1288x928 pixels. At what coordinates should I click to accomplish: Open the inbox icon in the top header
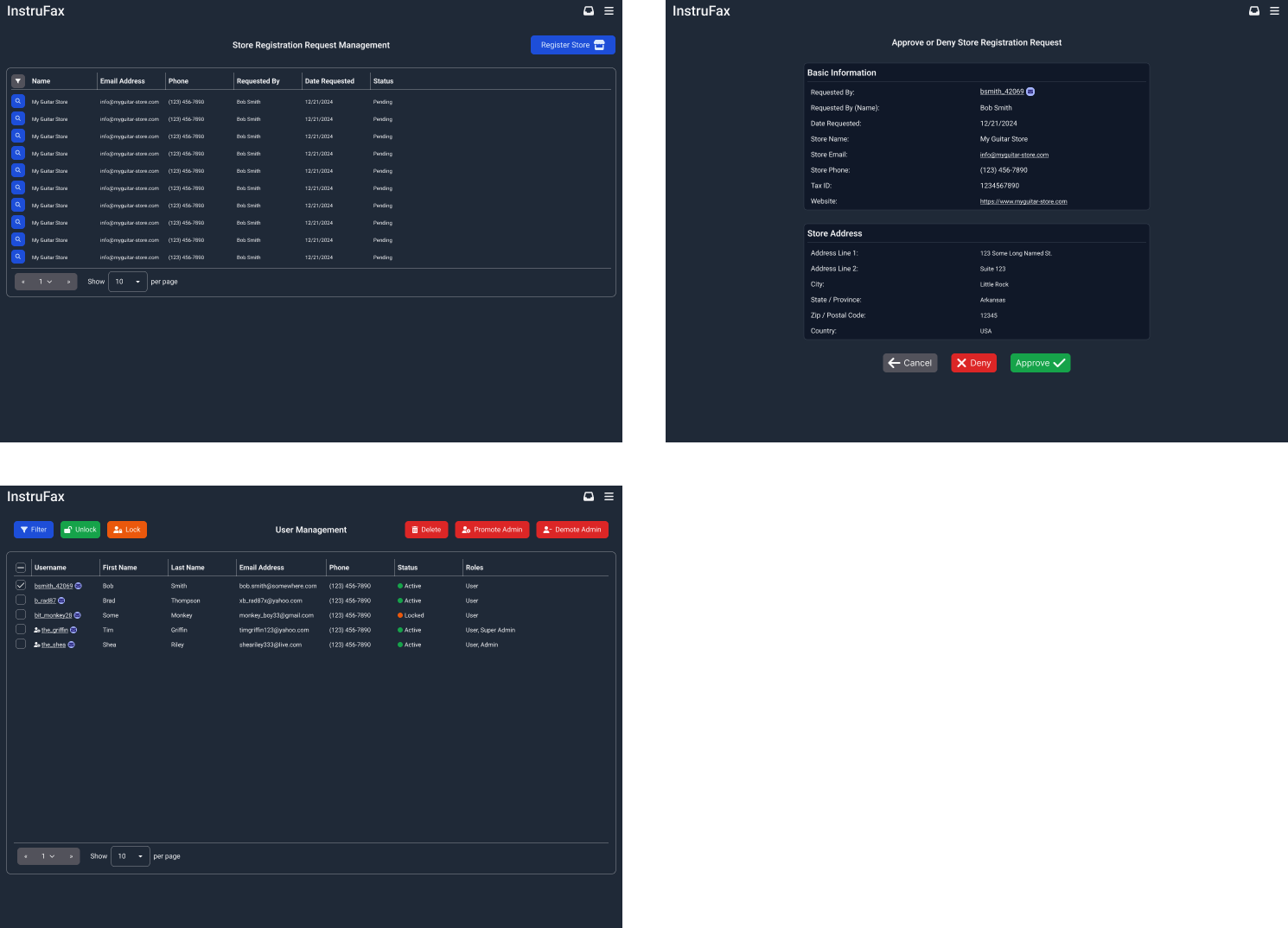point(589,10)
